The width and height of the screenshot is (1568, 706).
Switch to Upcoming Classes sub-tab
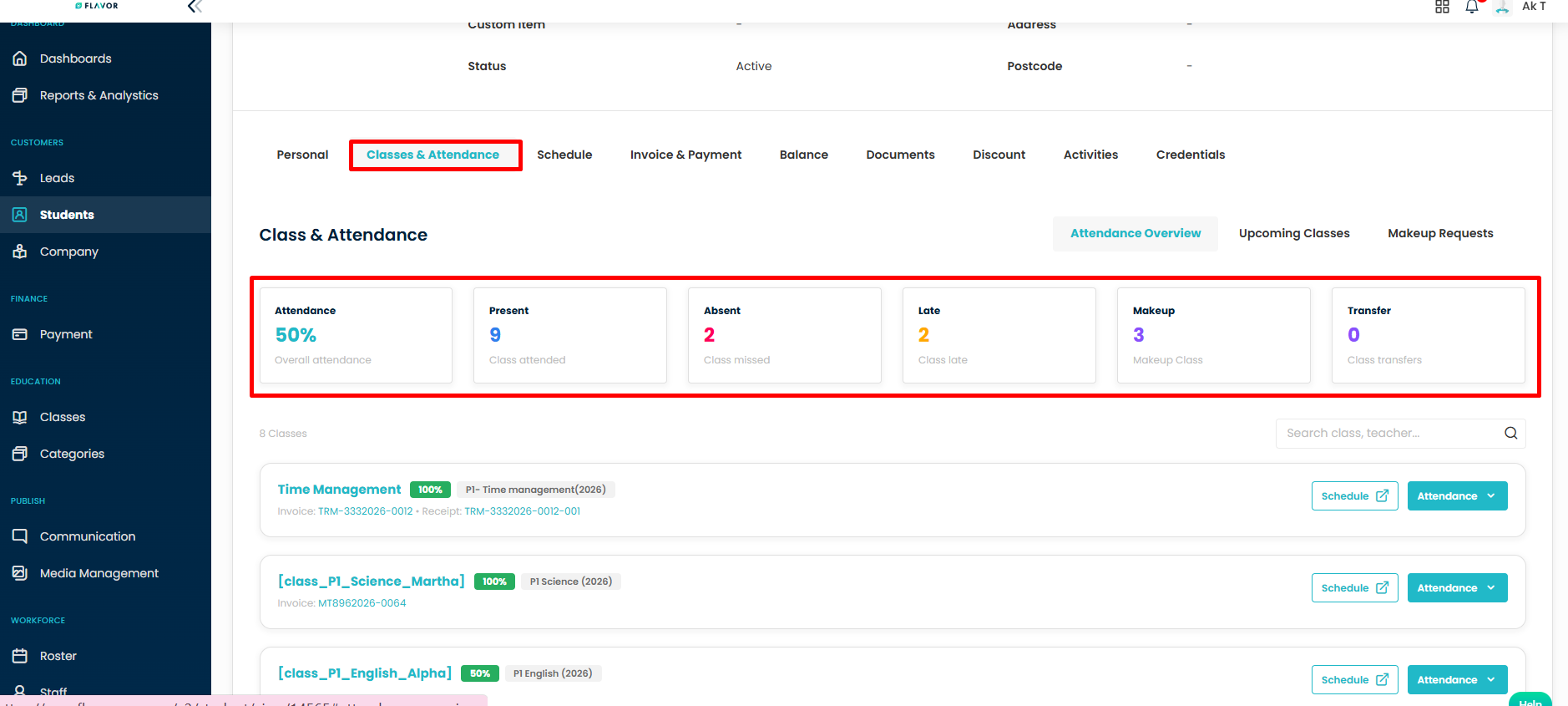tap(1294, 233)
